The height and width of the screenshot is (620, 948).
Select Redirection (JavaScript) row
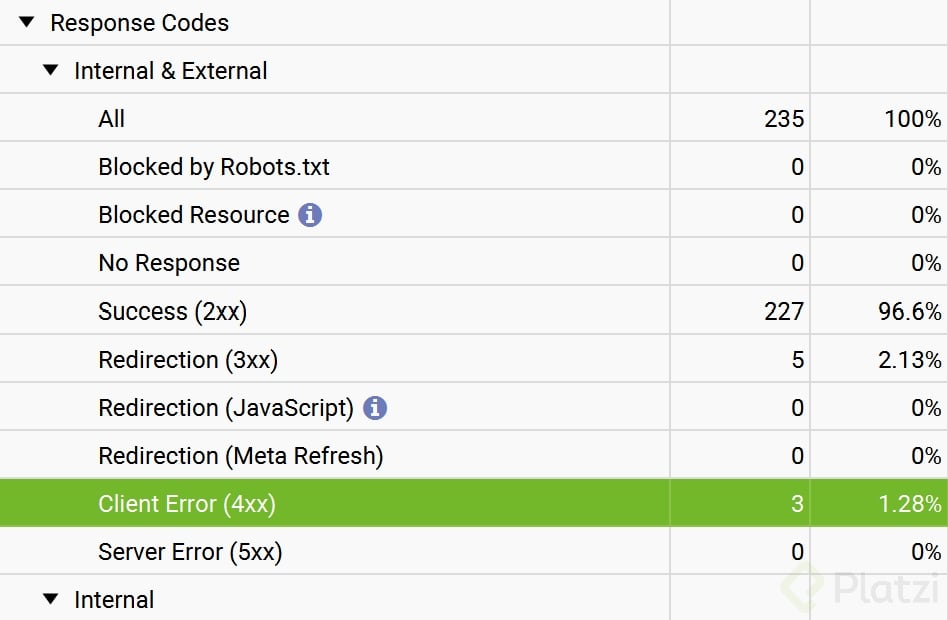click(x=226, y=408)
